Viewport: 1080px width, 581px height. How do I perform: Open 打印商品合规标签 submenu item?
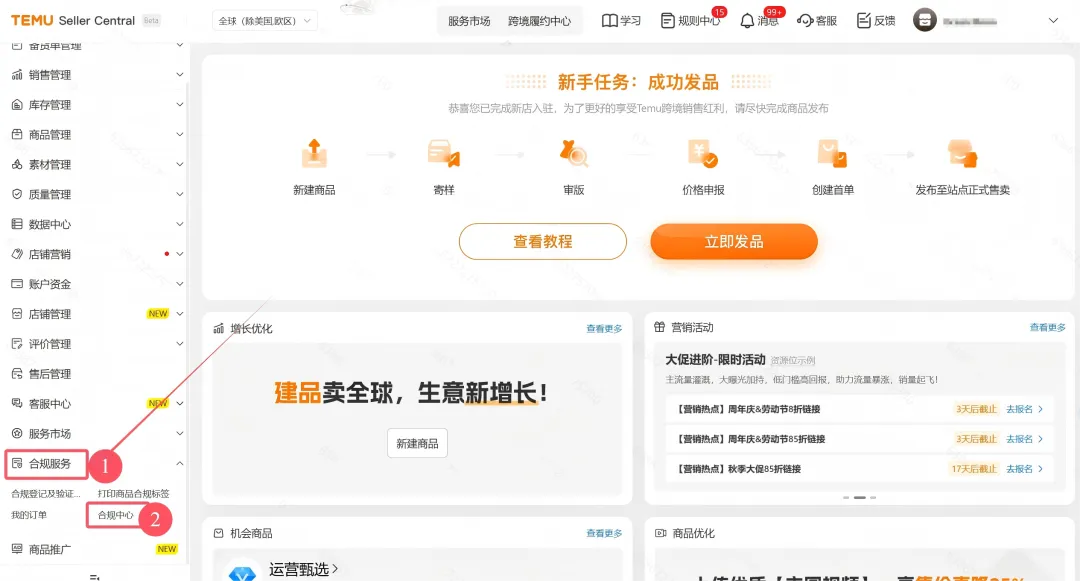click(134, 494)
